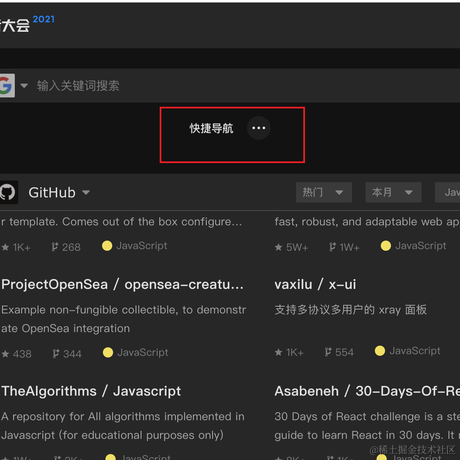Image resolution: width=460 pixels, height=460 pixels.
Task: Click the "A repository for All algorithms" description
Action: point(123,426)
